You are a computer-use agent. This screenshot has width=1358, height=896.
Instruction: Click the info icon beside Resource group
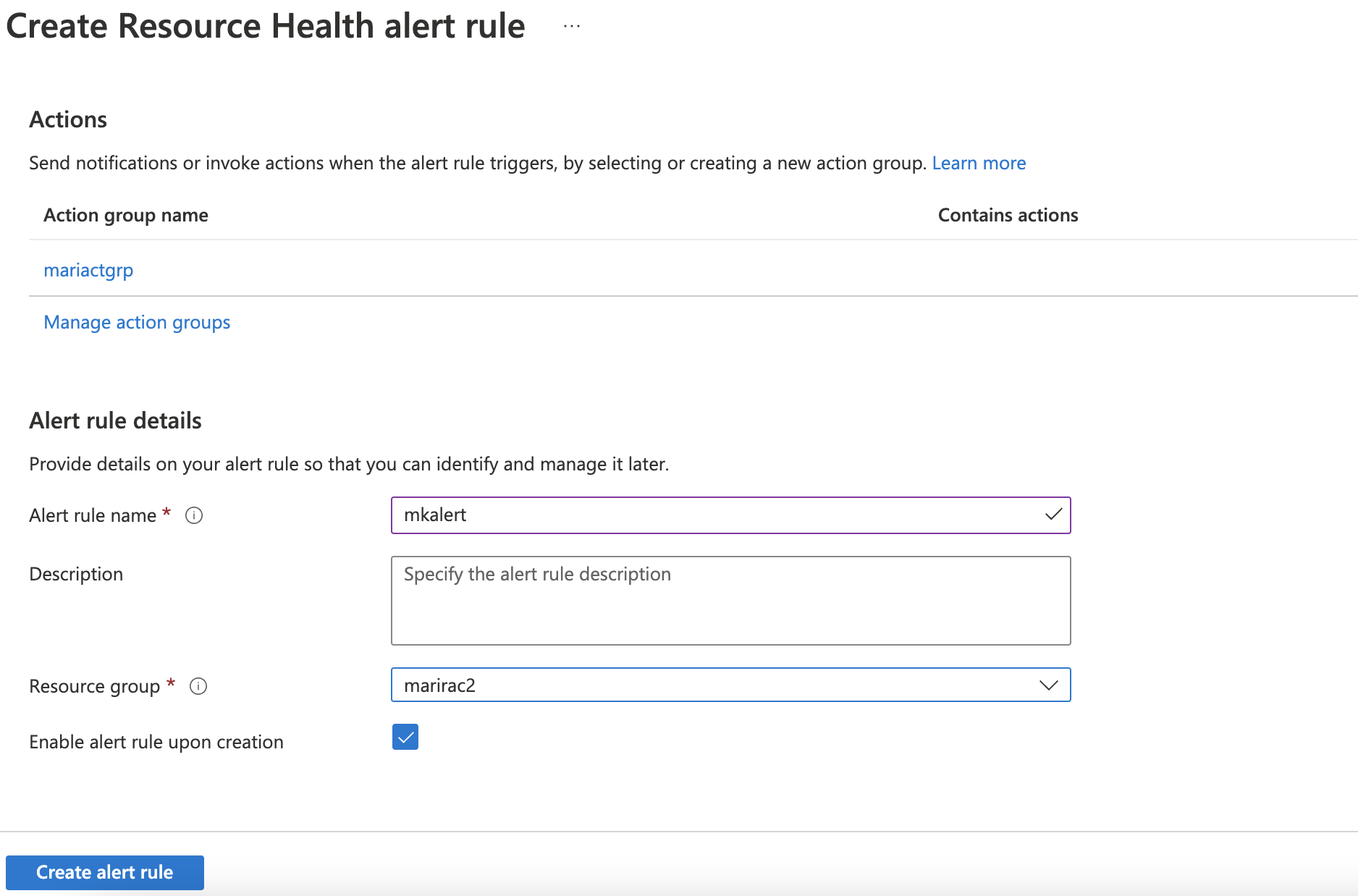click(198, 686)
